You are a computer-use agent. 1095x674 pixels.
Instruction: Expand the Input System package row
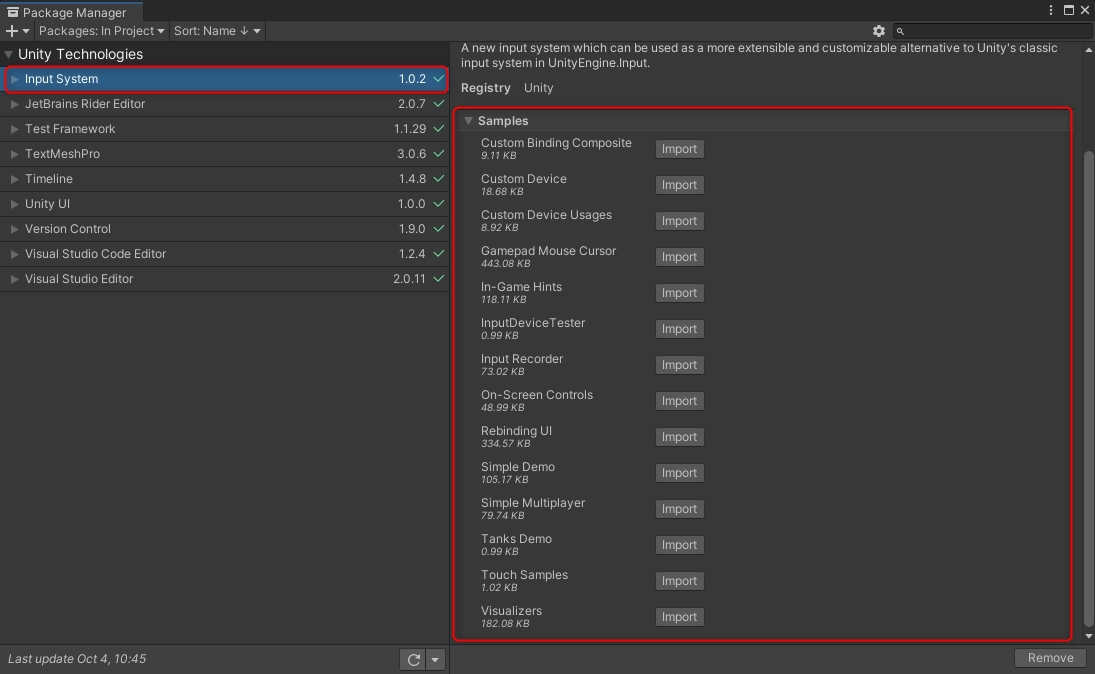point(14,79)
